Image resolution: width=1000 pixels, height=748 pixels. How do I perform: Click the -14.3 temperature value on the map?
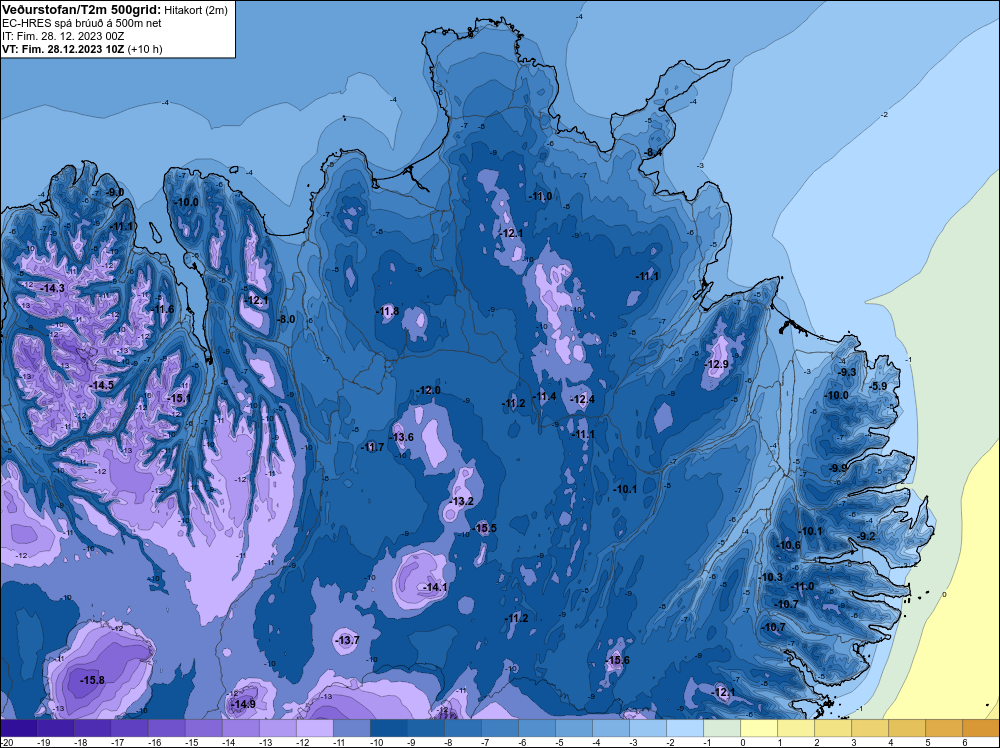[x=52, y=288]
